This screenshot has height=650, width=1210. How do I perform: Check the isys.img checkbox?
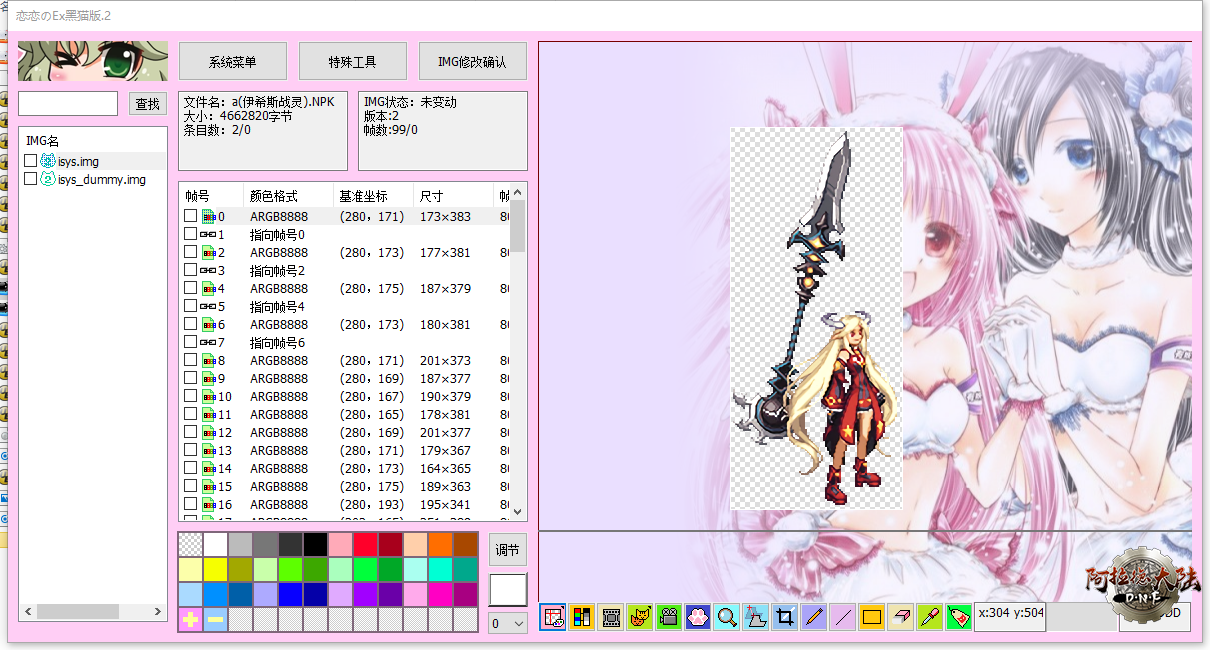pos(31,161)
